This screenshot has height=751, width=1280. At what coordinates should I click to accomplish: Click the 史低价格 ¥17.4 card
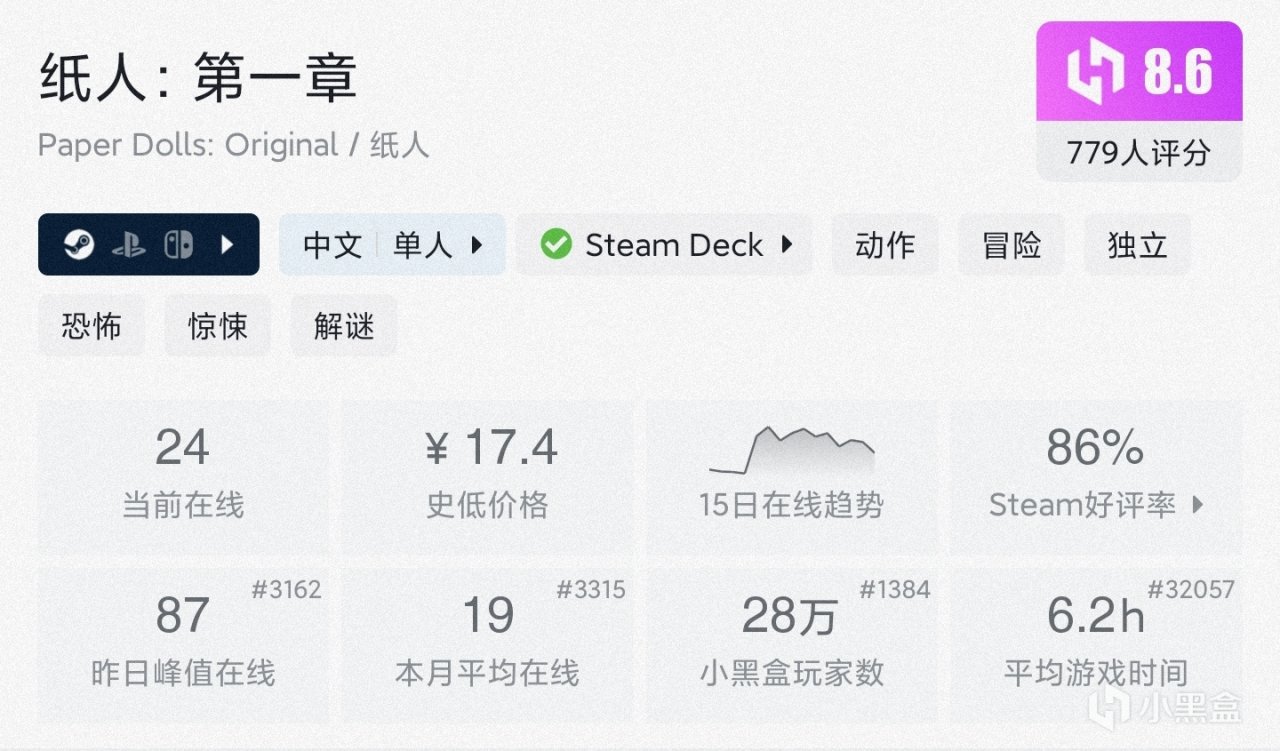pos(488,476)
